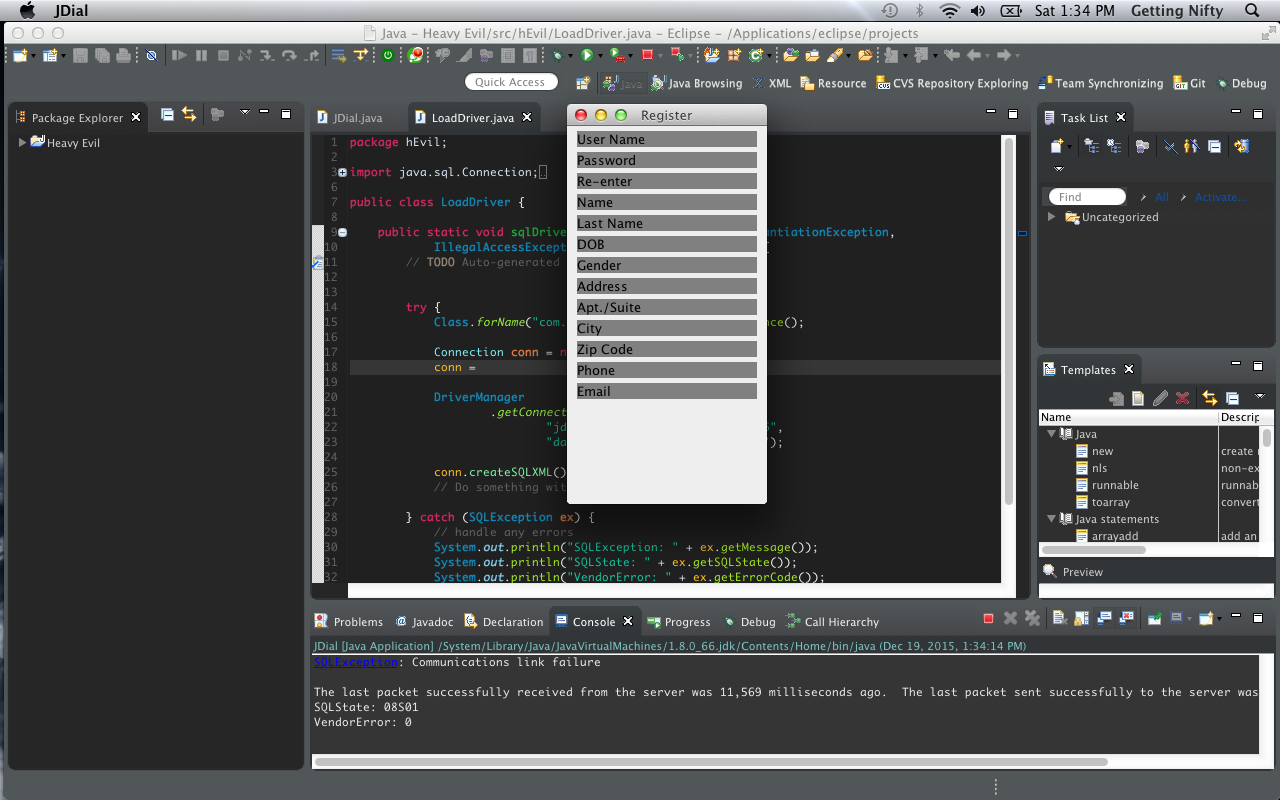Click the Step Into icon
Viewport: 1280px width, 800px height.
pyautogui.click(x=267, y=55)
